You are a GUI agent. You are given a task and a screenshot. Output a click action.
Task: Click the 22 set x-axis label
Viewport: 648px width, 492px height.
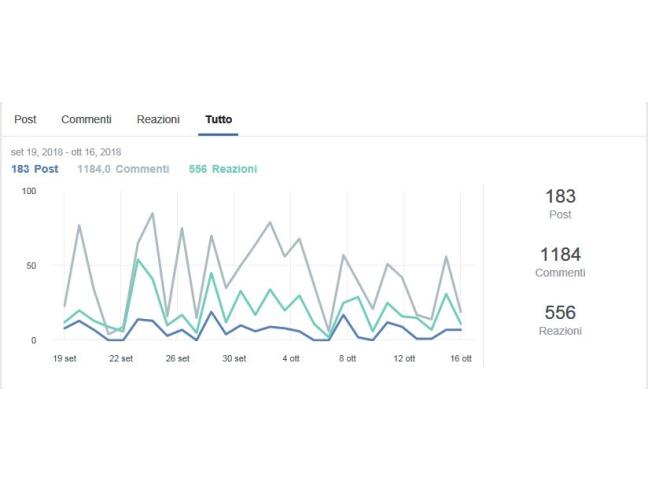pos(121,358)
